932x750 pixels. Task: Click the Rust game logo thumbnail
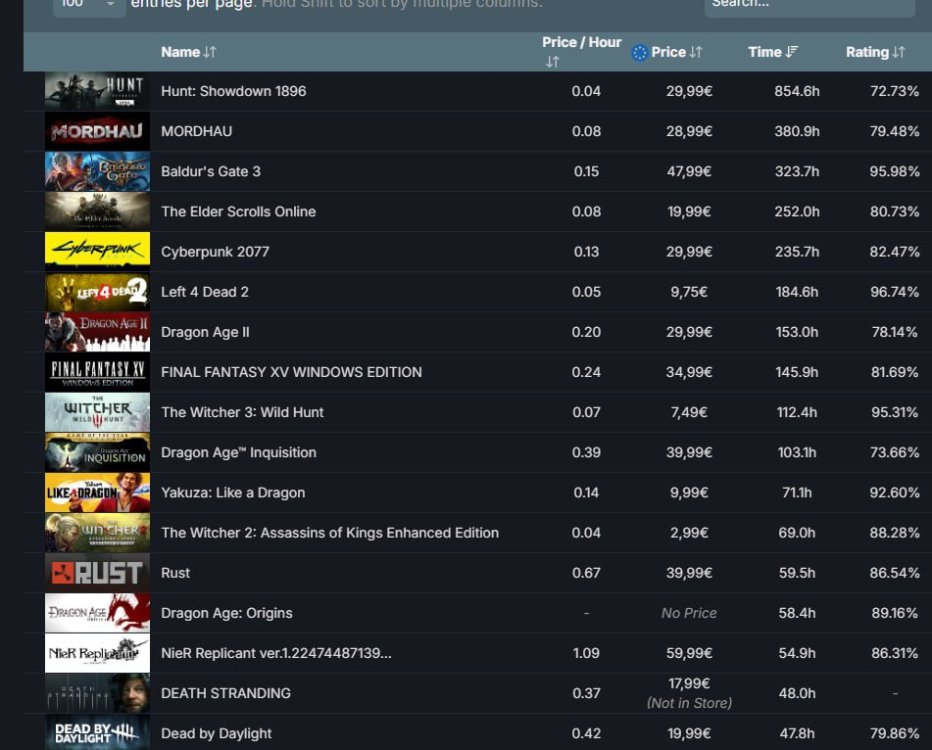[x=97, y=573]
